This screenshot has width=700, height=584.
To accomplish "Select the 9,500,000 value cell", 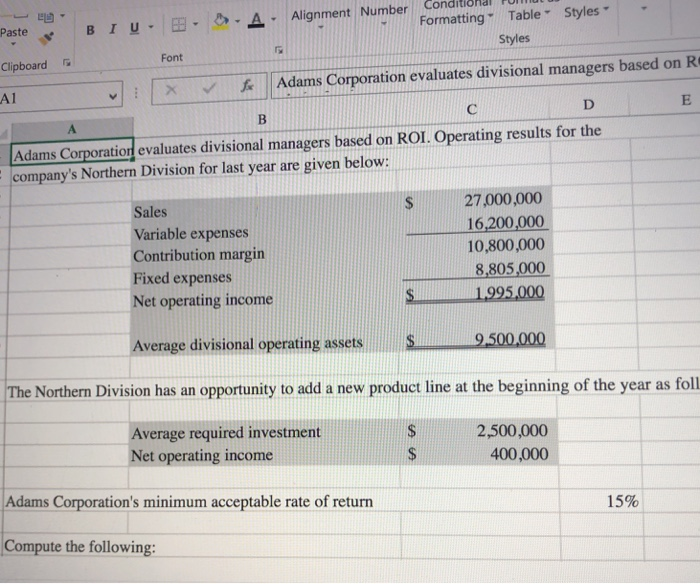I will point(510,339).
